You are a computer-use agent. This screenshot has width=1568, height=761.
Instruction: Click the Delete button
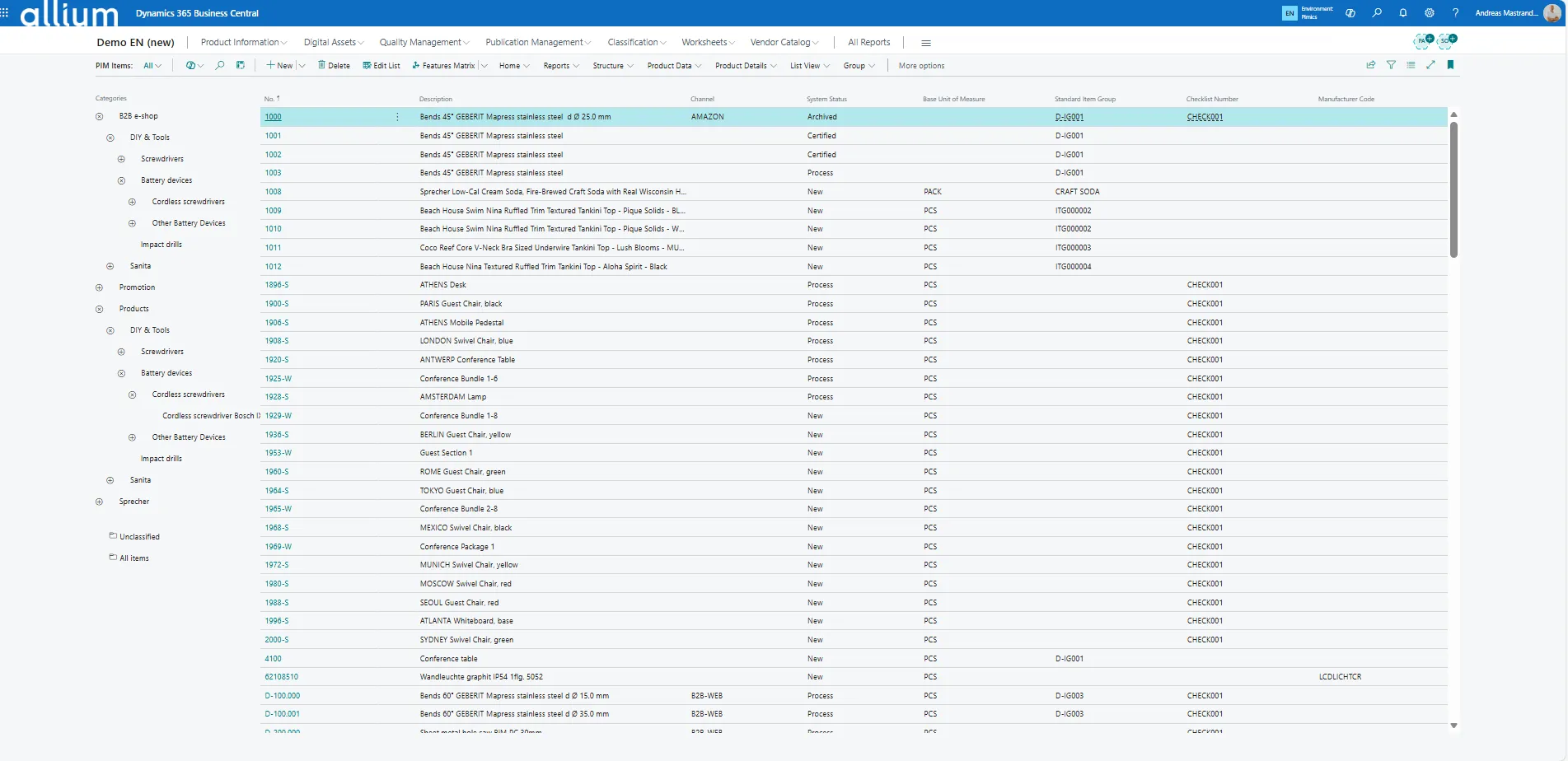tap(334, 66)
